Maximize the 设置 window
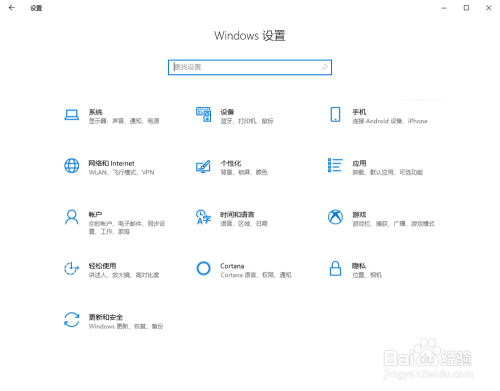 tap(466, 8)
